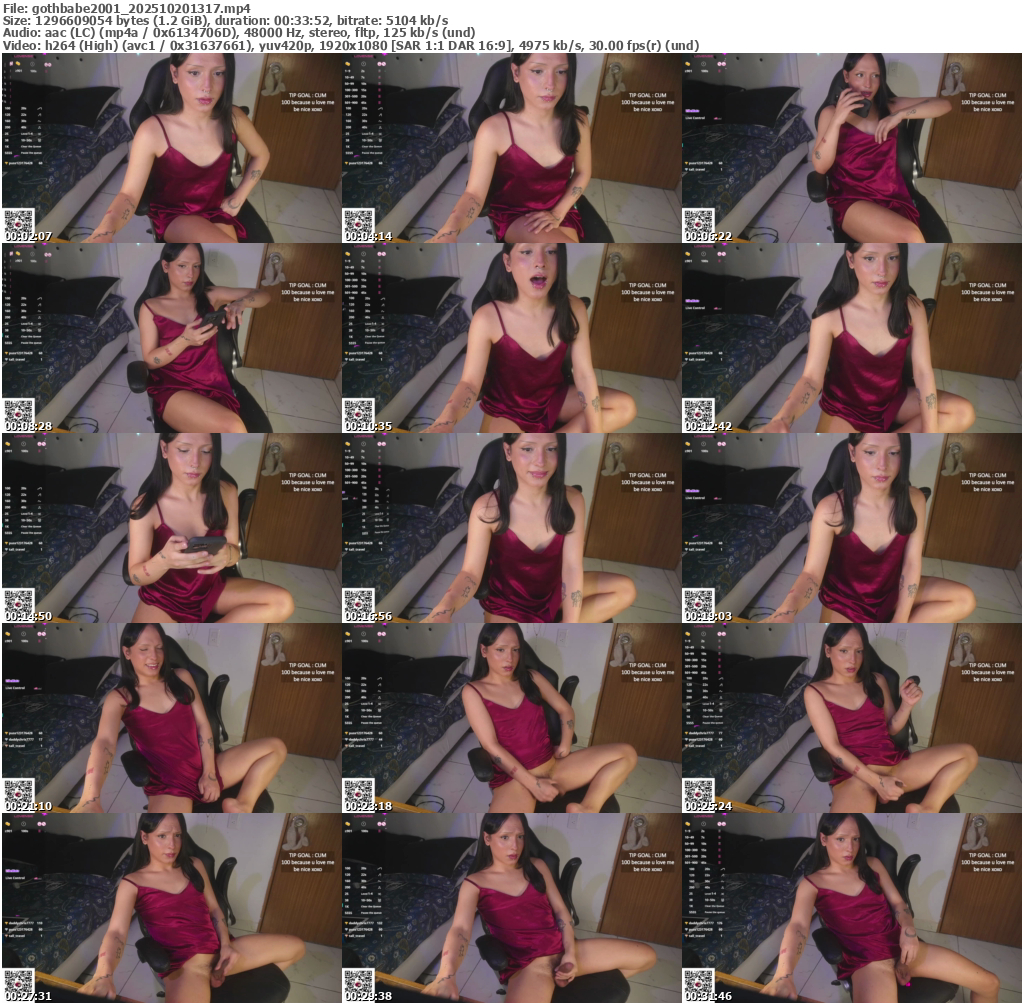
Task: Click the 'Audio: aac (LC)' header line
Action: (x=238, y=33)
